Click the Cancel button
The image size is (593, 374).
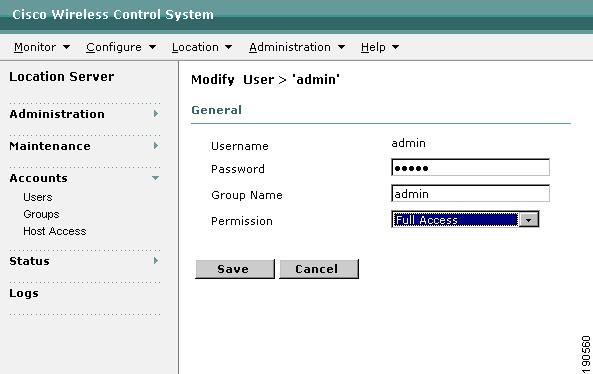point(319,269)
